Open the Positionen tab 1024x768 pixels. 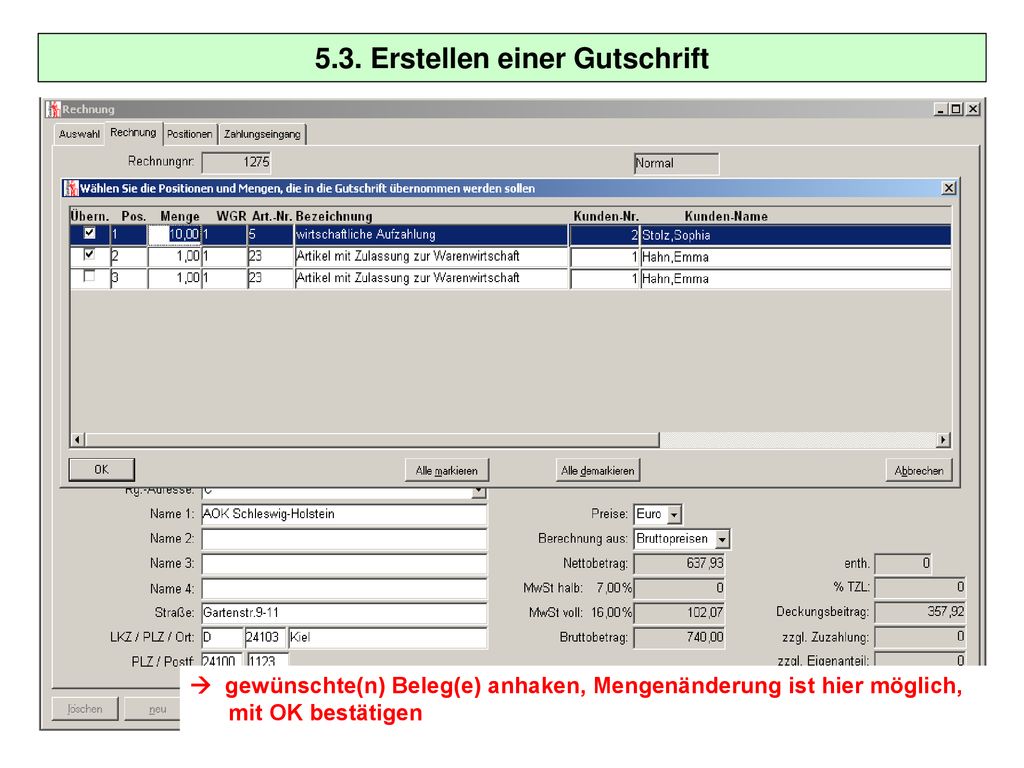[x=189, y=134]
